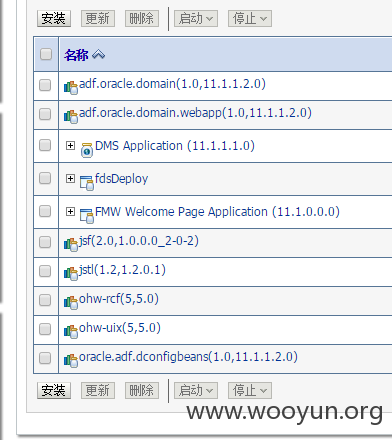
Task: Check the adf.oracle.domain(1.0,11.1.1.2.0) row checkbox
Action: 45,85
